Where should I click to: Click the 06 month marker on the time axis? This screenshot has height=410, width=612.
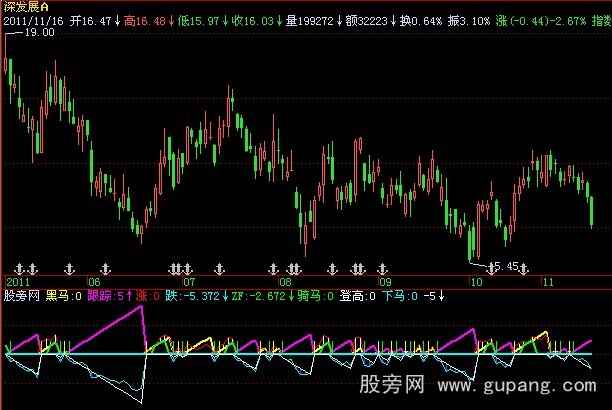pyautogui.click(x=94, y=282)
